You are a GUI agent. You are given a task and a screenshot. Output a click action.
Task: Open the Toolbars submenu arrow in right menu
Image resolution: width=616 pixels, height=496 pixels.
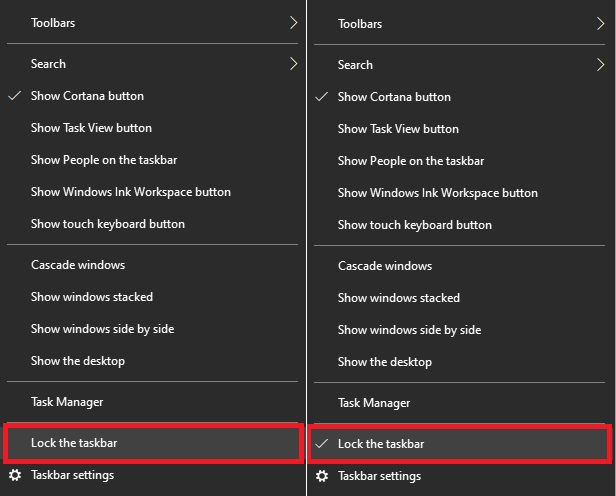click(x=600, y=23)
